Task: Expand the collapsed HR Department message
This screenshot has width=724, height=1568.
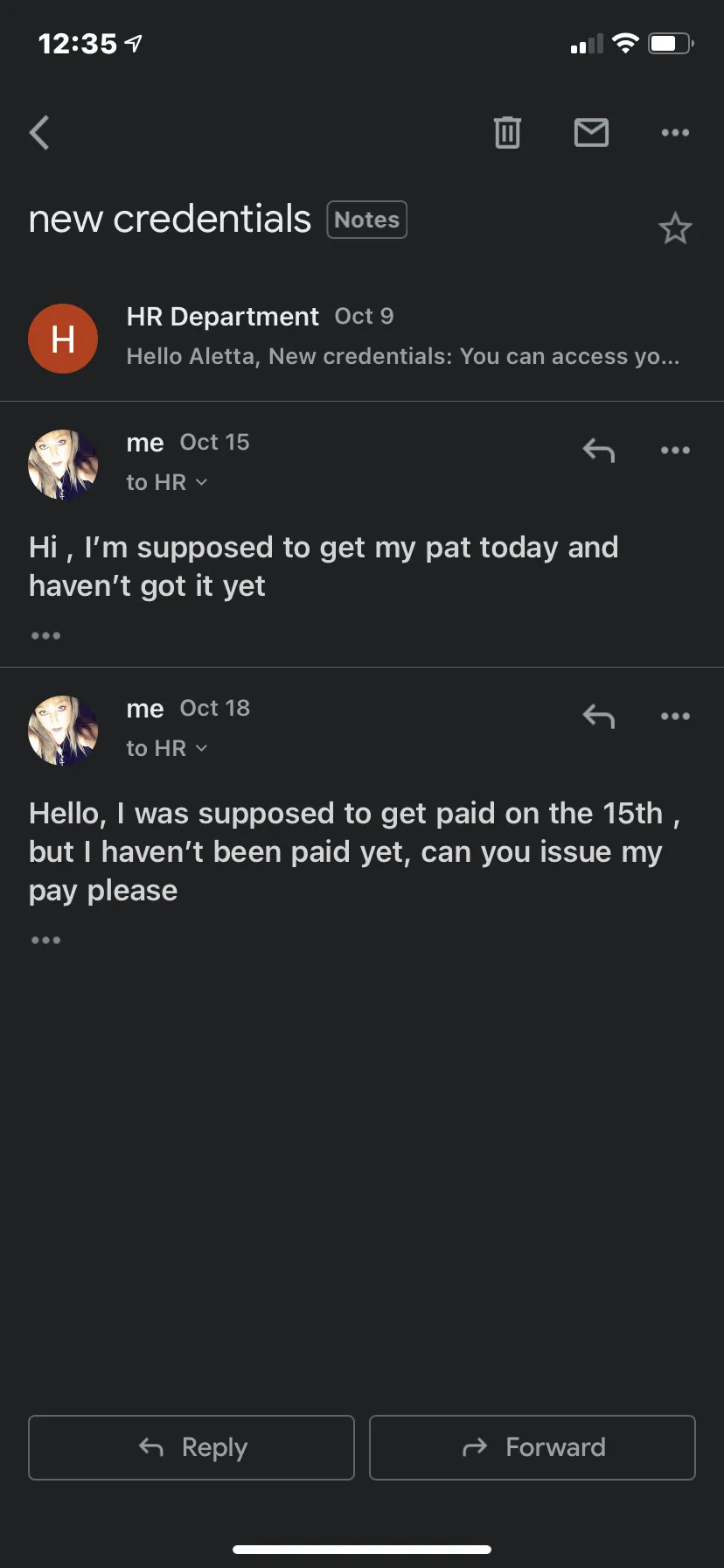Action: click(362, 338)
